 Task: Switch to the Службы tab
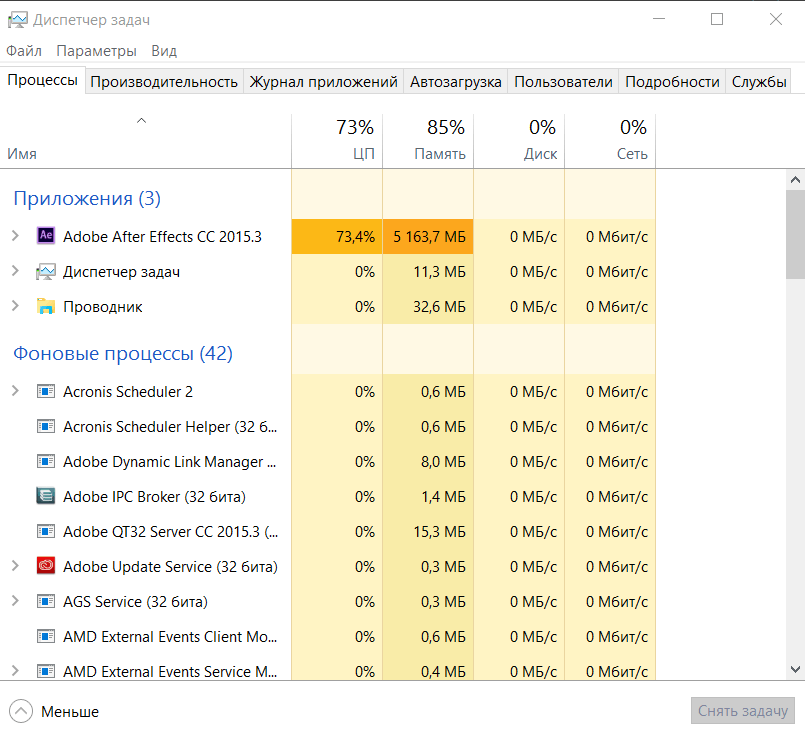coord(759,82)
